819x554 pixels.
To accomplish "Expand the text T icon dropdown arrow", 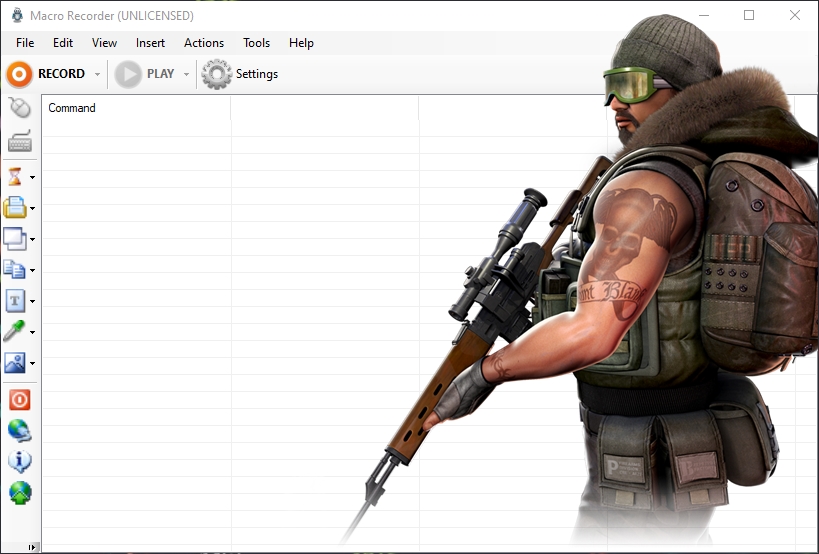I will pyautogui.click(x=32, y=301).
